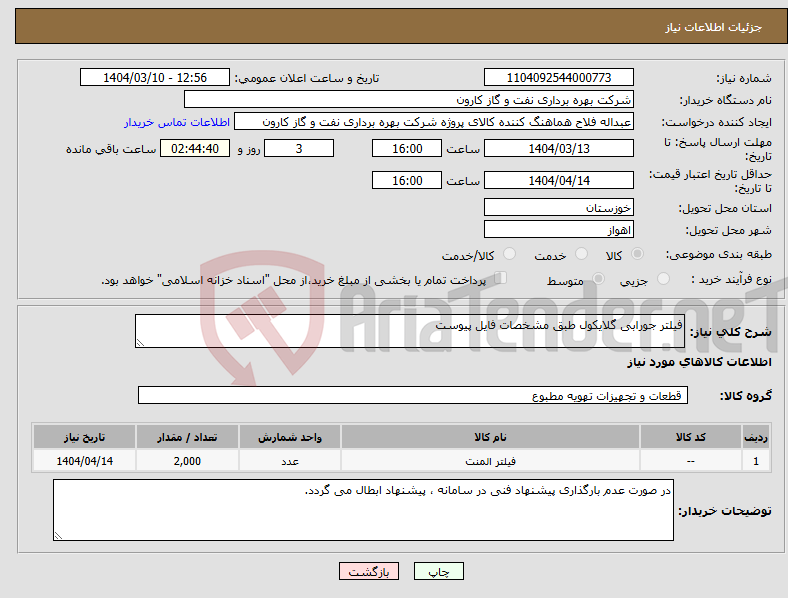Image resolution: width=788 pixels, height=598 pixels.
Task: Click the delivery province field خوزستان
Action: pos(559,208)
